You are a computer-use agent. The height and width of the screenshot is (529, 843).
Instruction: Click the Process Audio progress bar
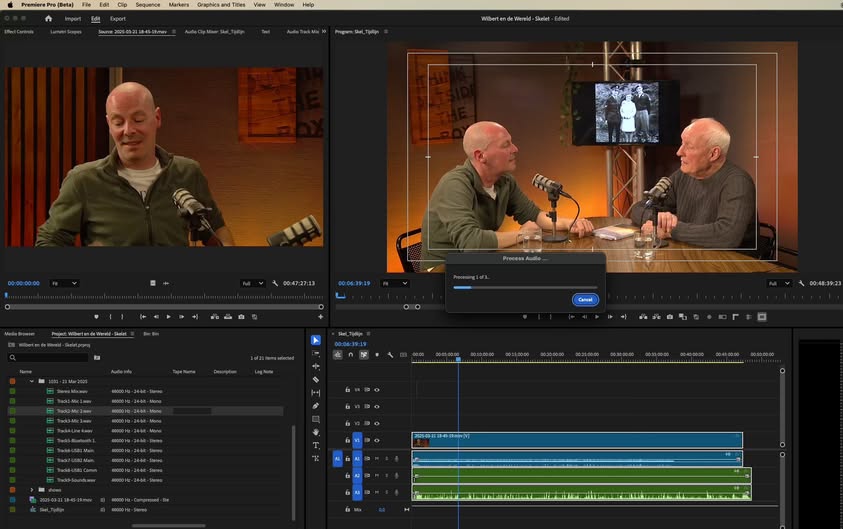[x=525, y=287]
